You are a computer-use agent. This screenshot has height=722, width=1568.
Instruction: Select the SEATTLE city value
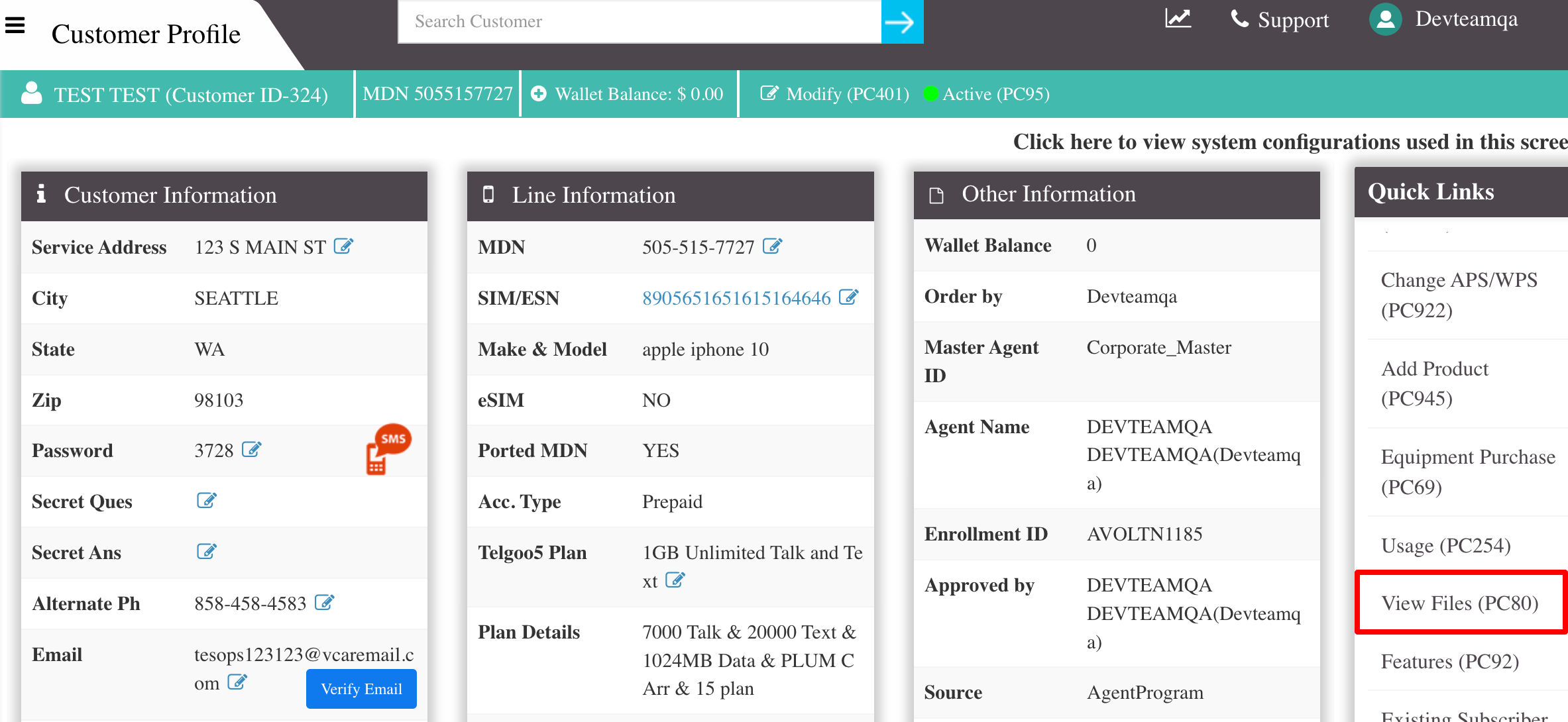point(236,298)
